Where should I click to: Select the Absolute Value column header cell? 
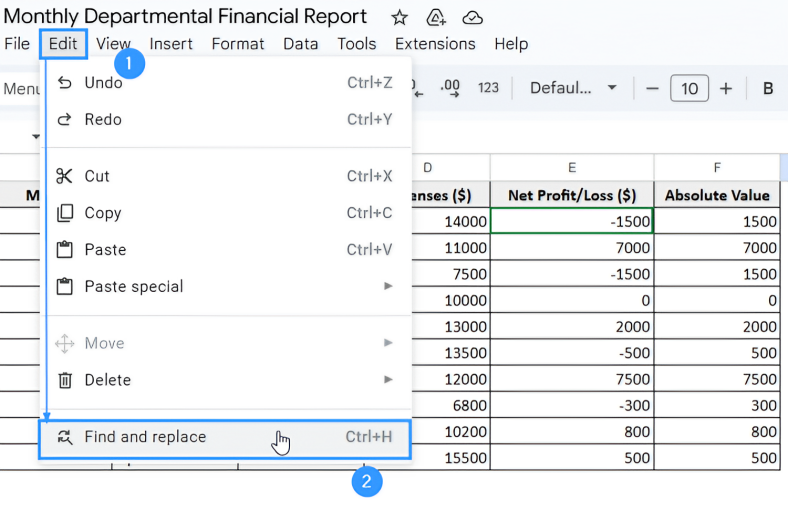(717, 195)
